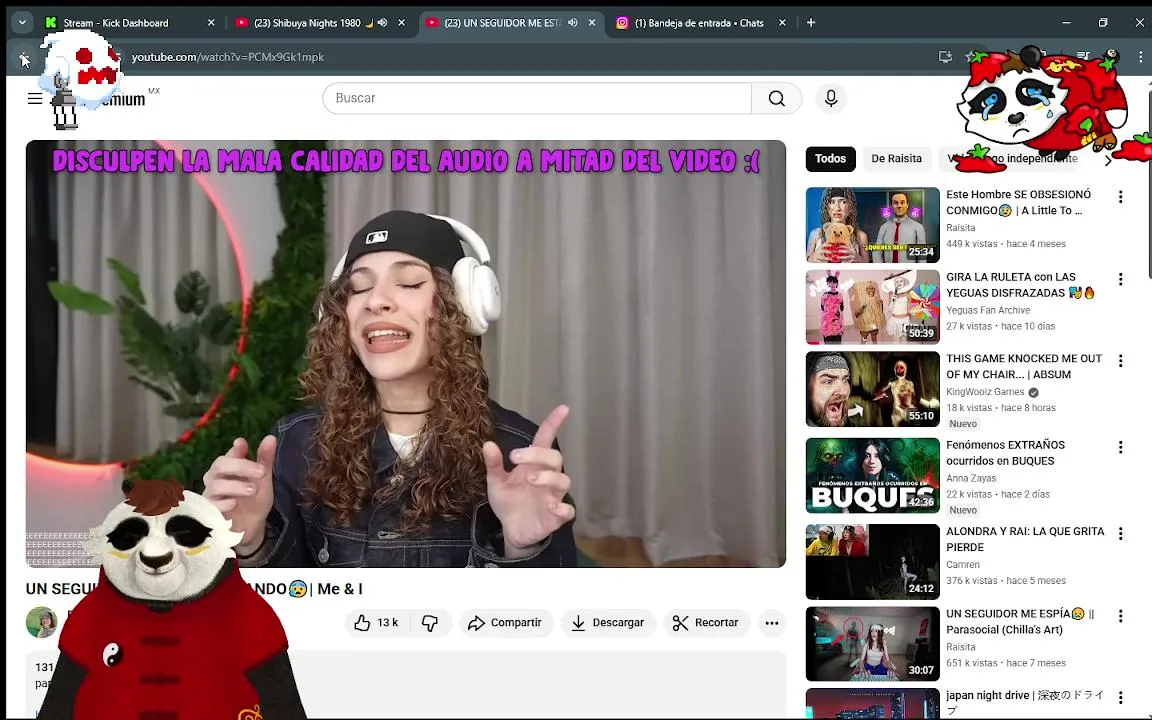Open 'ALONDRA Y RAI' thumbnail 24:12

click(x=873, y=562)
